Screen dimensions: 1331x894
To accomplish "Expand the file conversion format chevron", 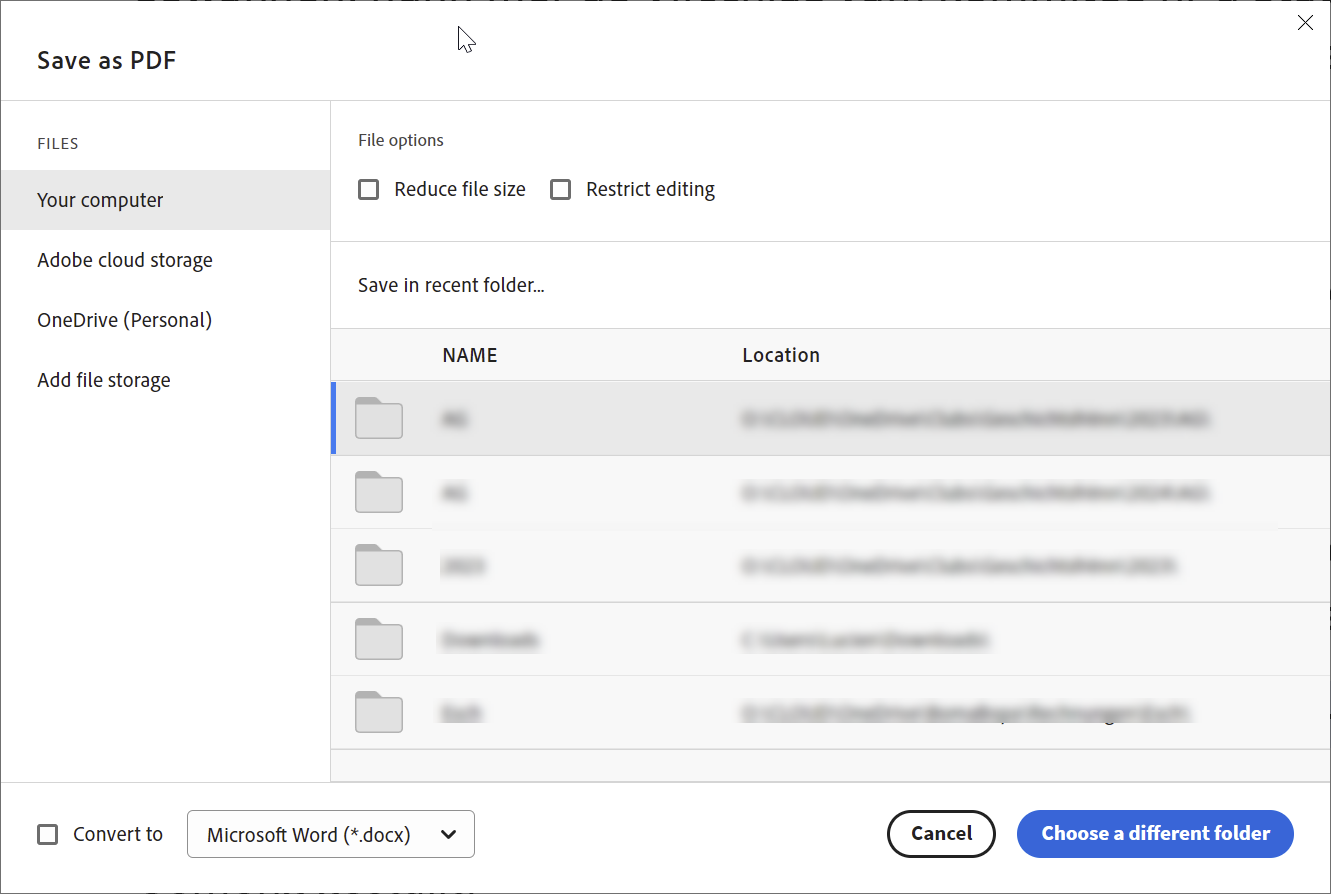I will (449, 833).
